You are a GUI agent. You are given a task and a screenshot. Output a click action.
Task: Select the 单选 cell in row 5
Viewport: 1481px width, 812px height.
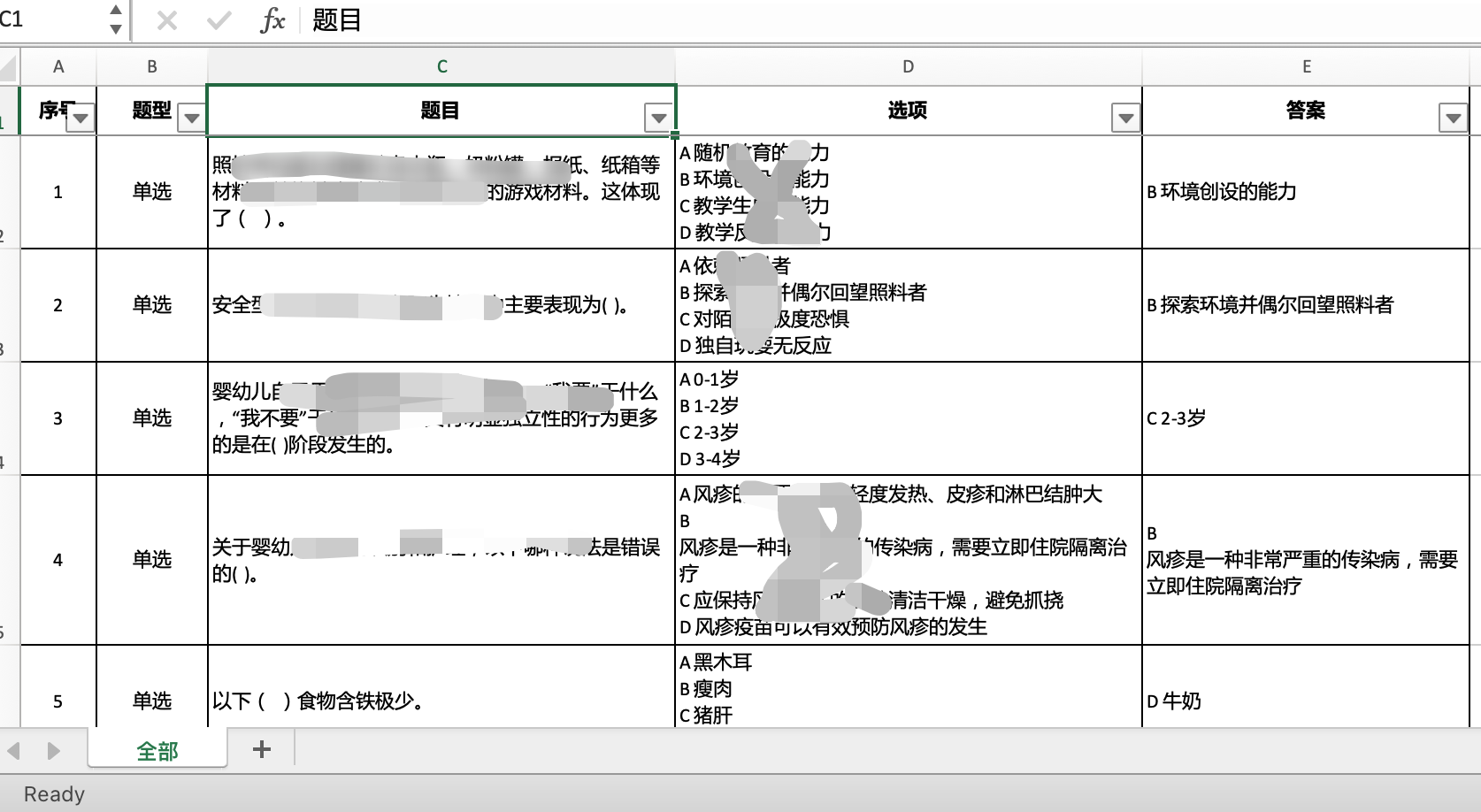click(x=152, y=701)
